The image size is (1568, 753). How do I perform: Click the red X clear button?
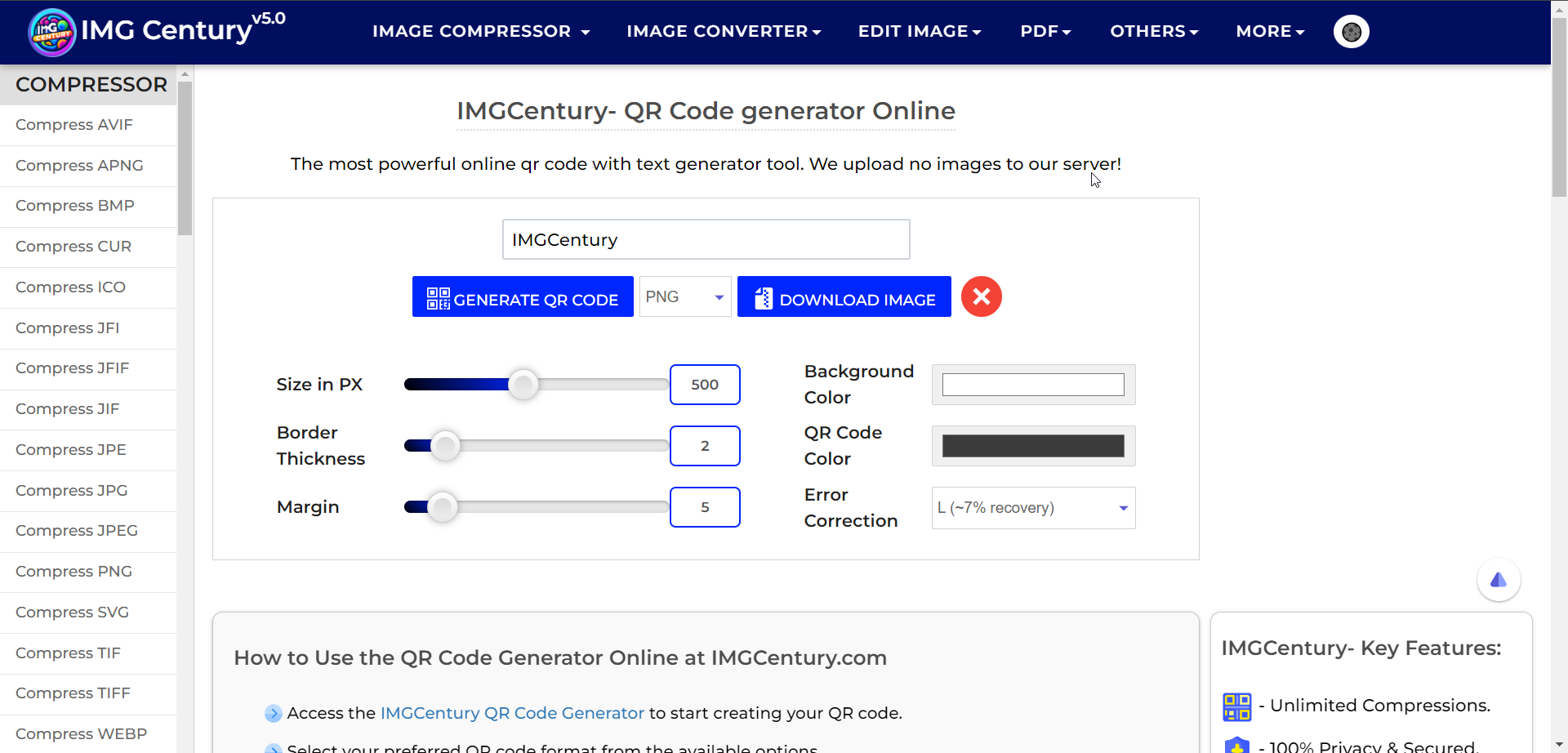981,296
